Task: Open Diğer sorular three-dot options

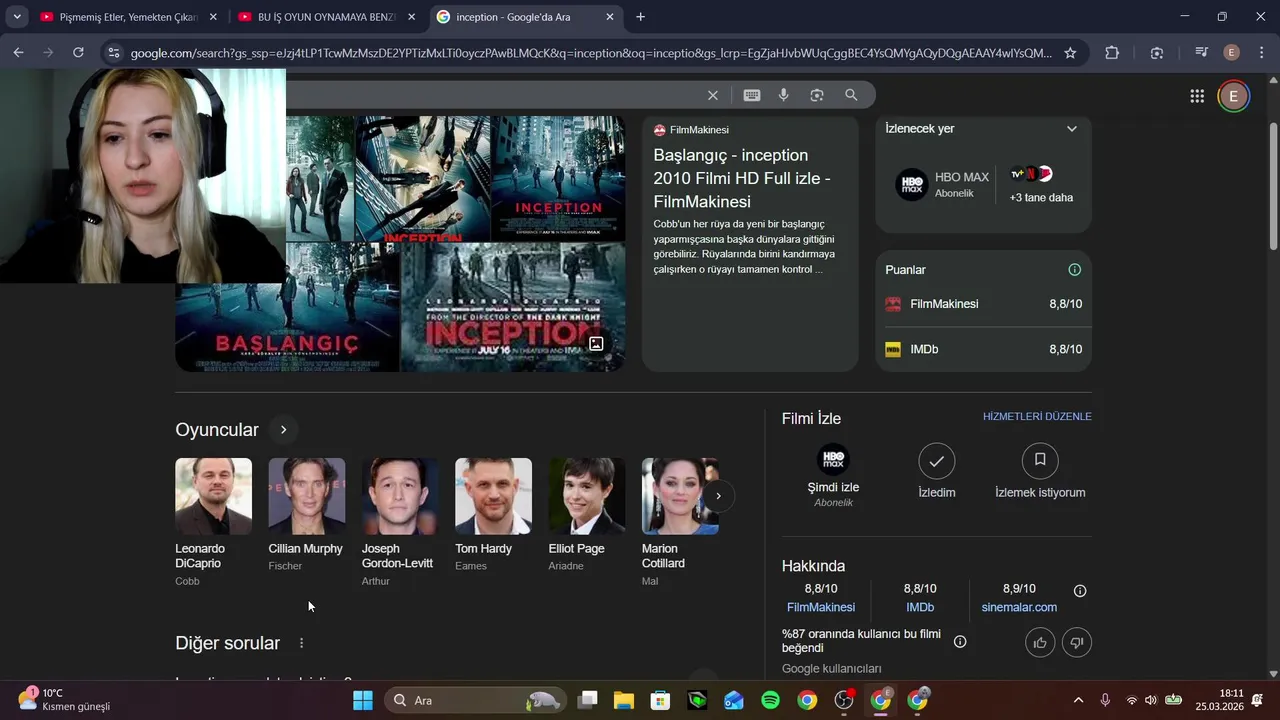Action: [301, 643]
